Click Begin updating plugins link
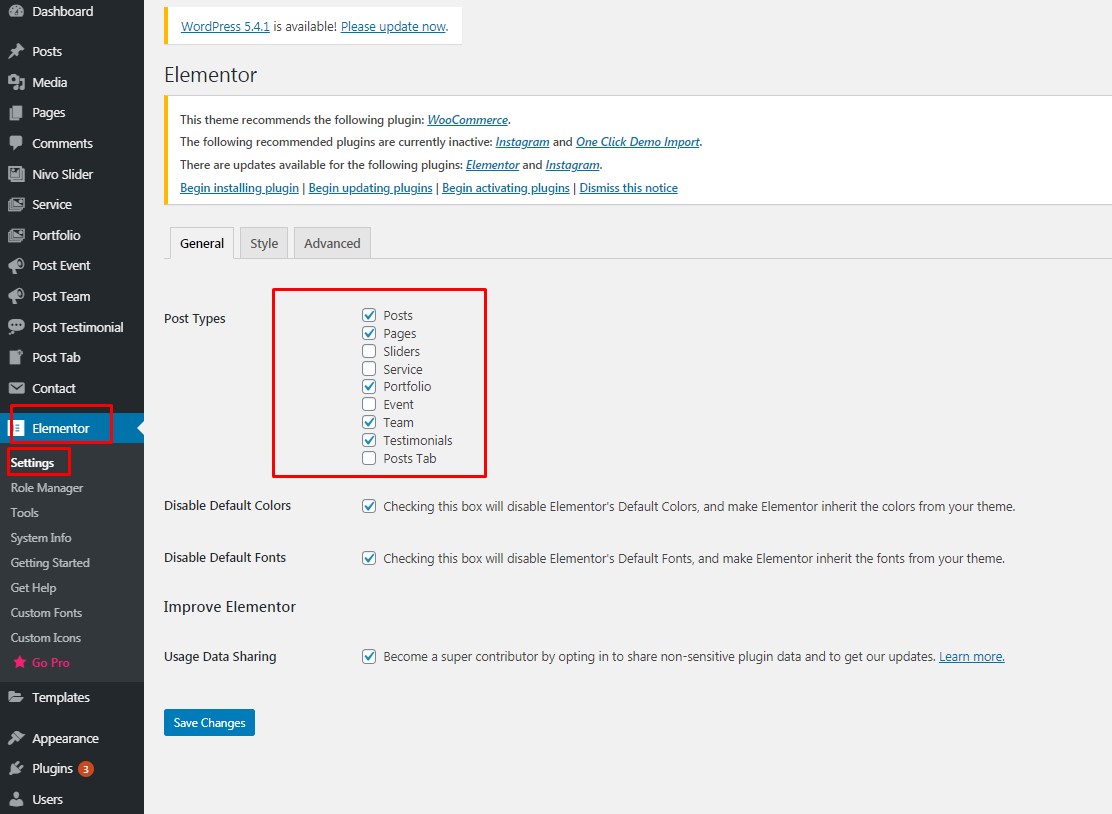This screenshot has width=1112, height=814. (x=370, y=188)
